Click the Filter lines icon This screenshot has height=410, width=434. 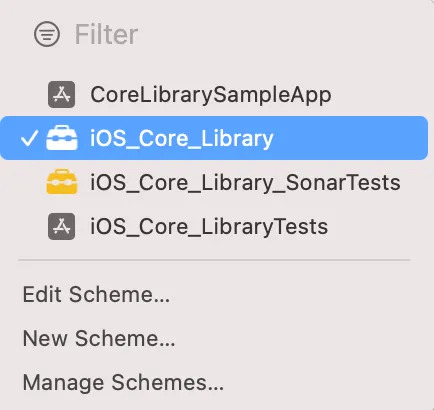click(47, 34)
